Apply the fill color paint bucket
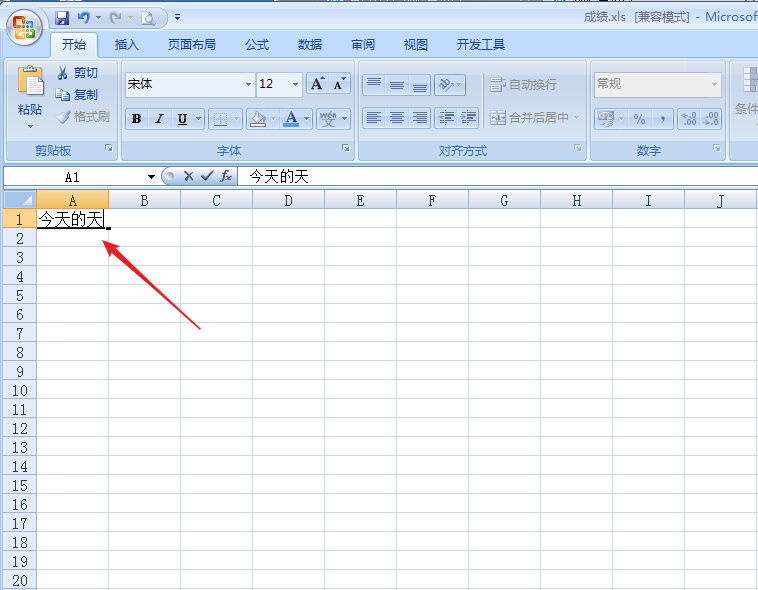The image size is (758, 590). click(259, 118)
